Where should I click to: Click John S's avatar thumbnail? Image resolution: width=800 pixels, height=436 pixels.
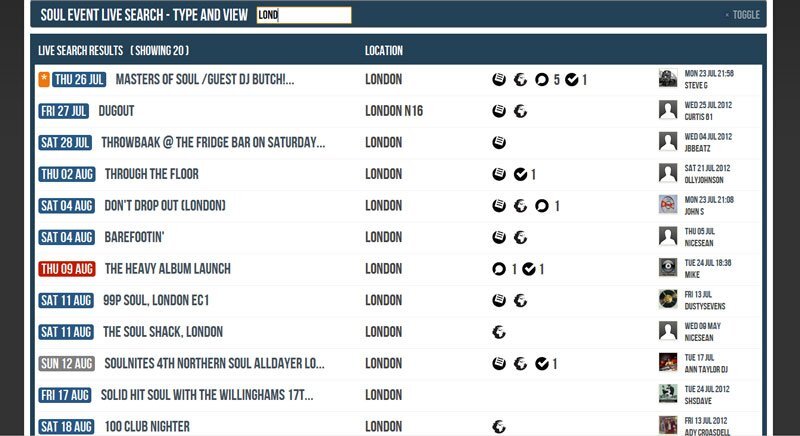tap(668, 204)
